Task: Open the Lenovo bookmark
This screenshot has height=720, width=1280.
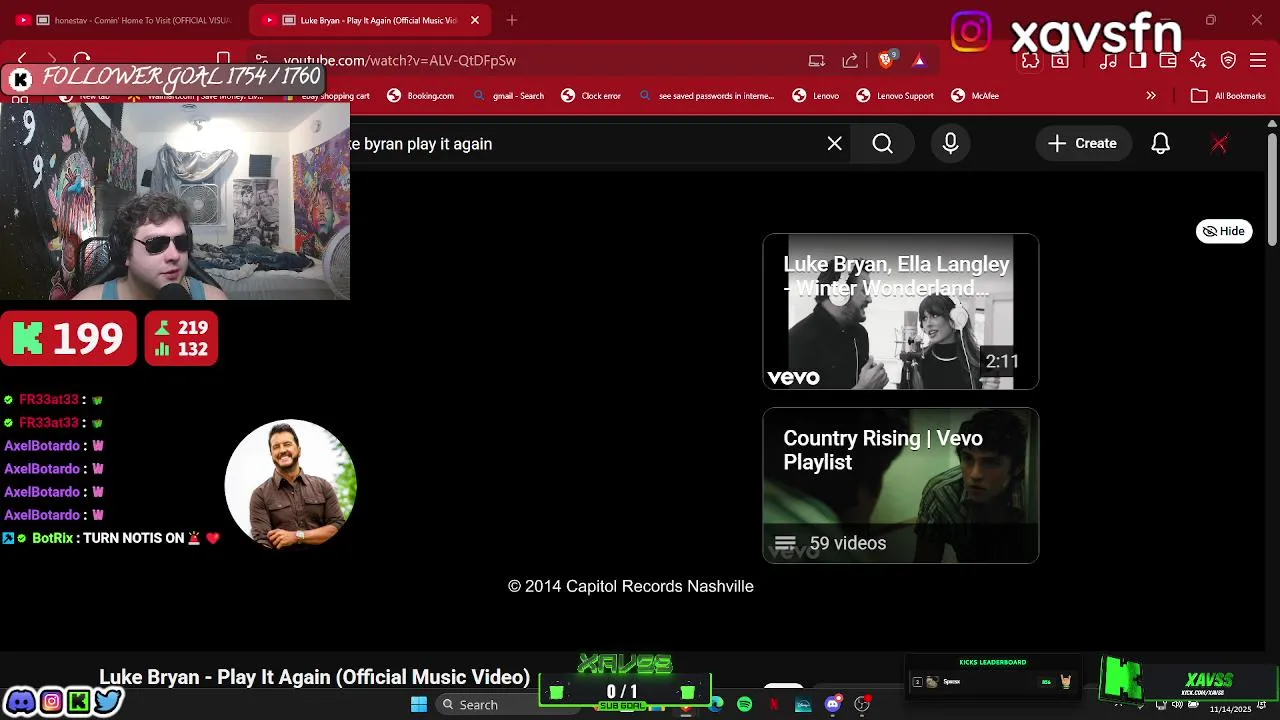Action: [815, 96]
